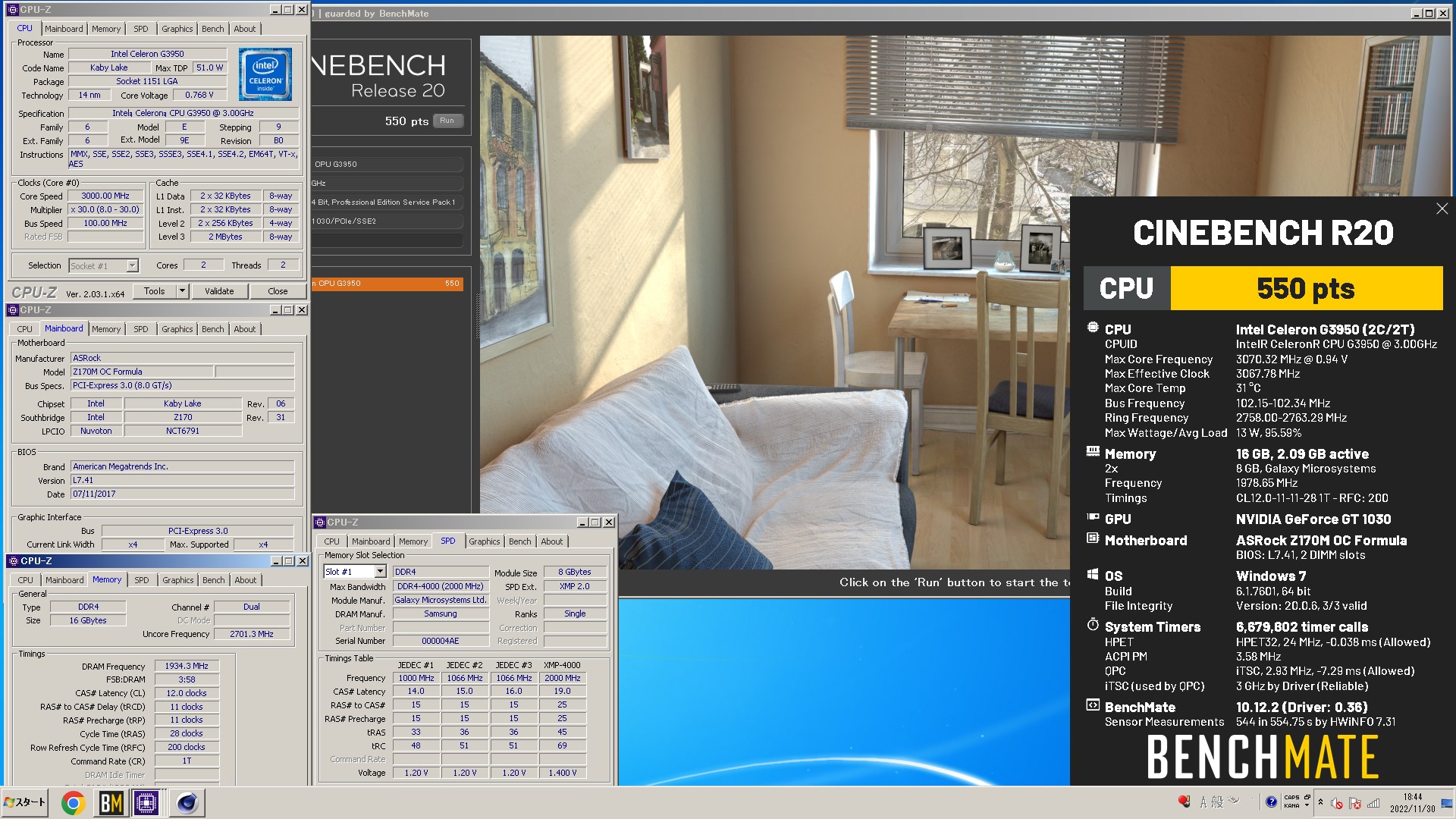This screenshot has height=819, width=1456.
Task: Open the Socket #1 selection dropdown
Action: (x=133, y=266)
